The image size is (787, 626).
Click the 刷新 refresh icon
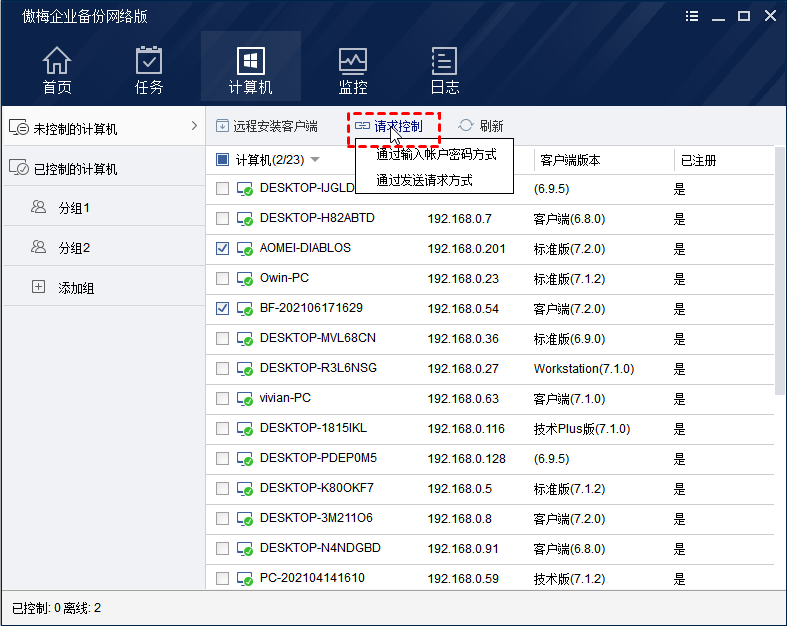466,126
